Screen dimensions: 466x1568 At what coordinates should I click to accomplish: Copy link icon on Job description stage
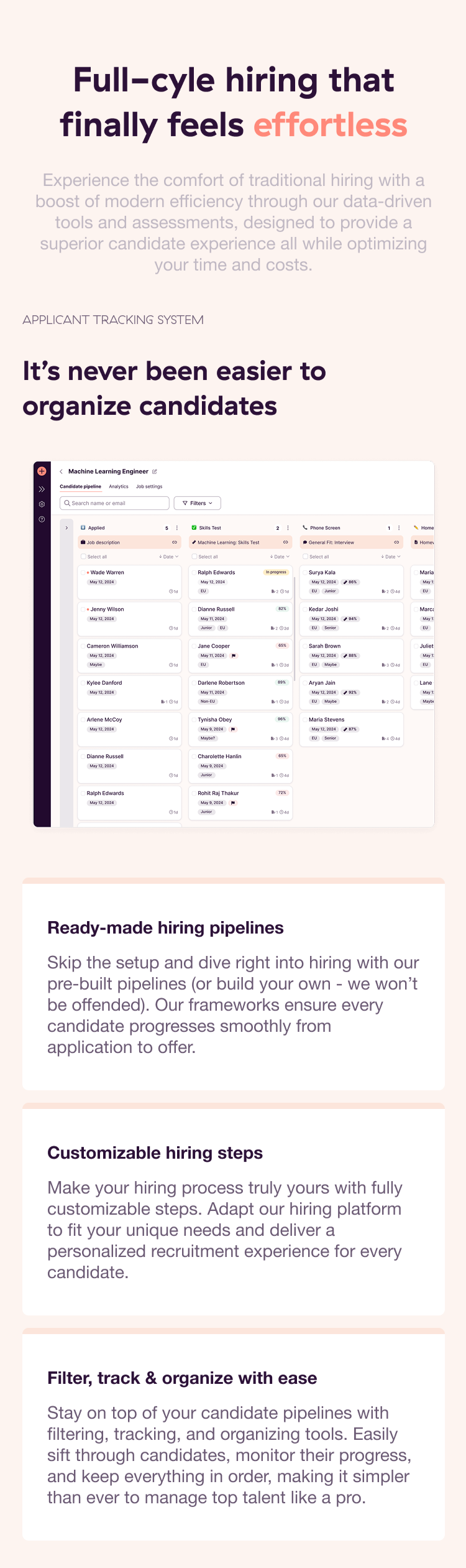click(175, 542)
